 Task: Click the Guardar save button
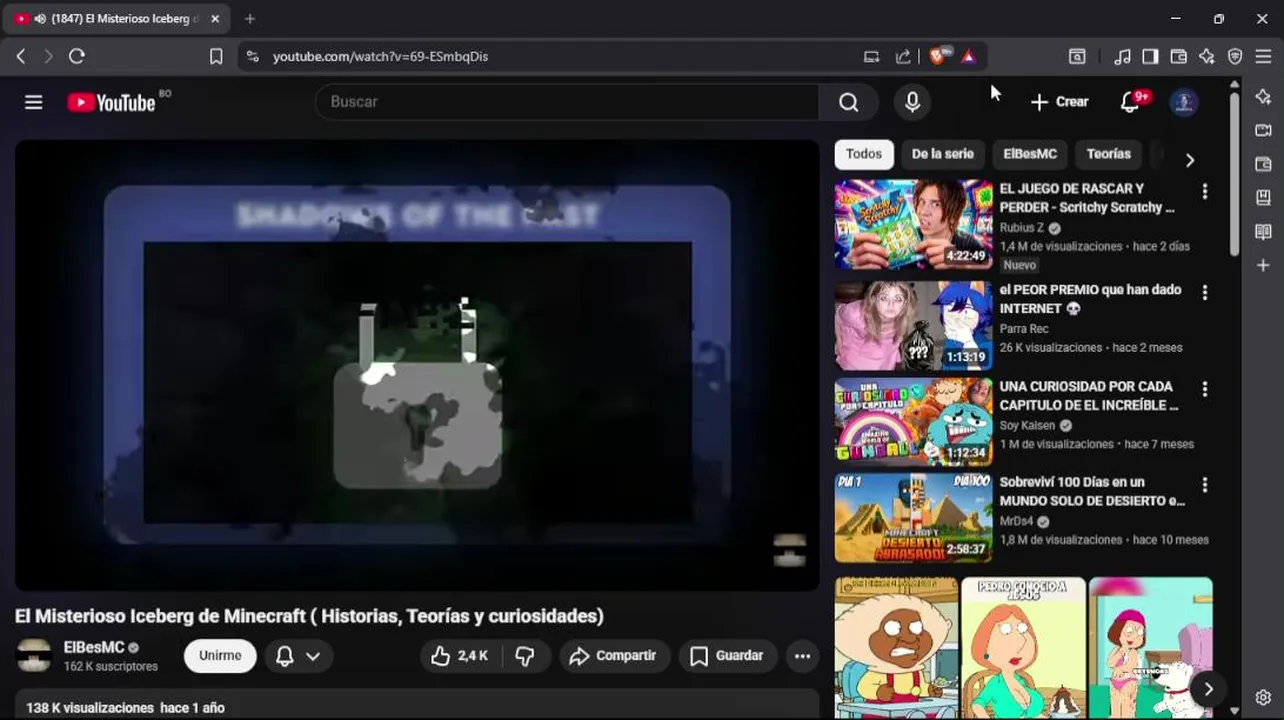(727, 656)
